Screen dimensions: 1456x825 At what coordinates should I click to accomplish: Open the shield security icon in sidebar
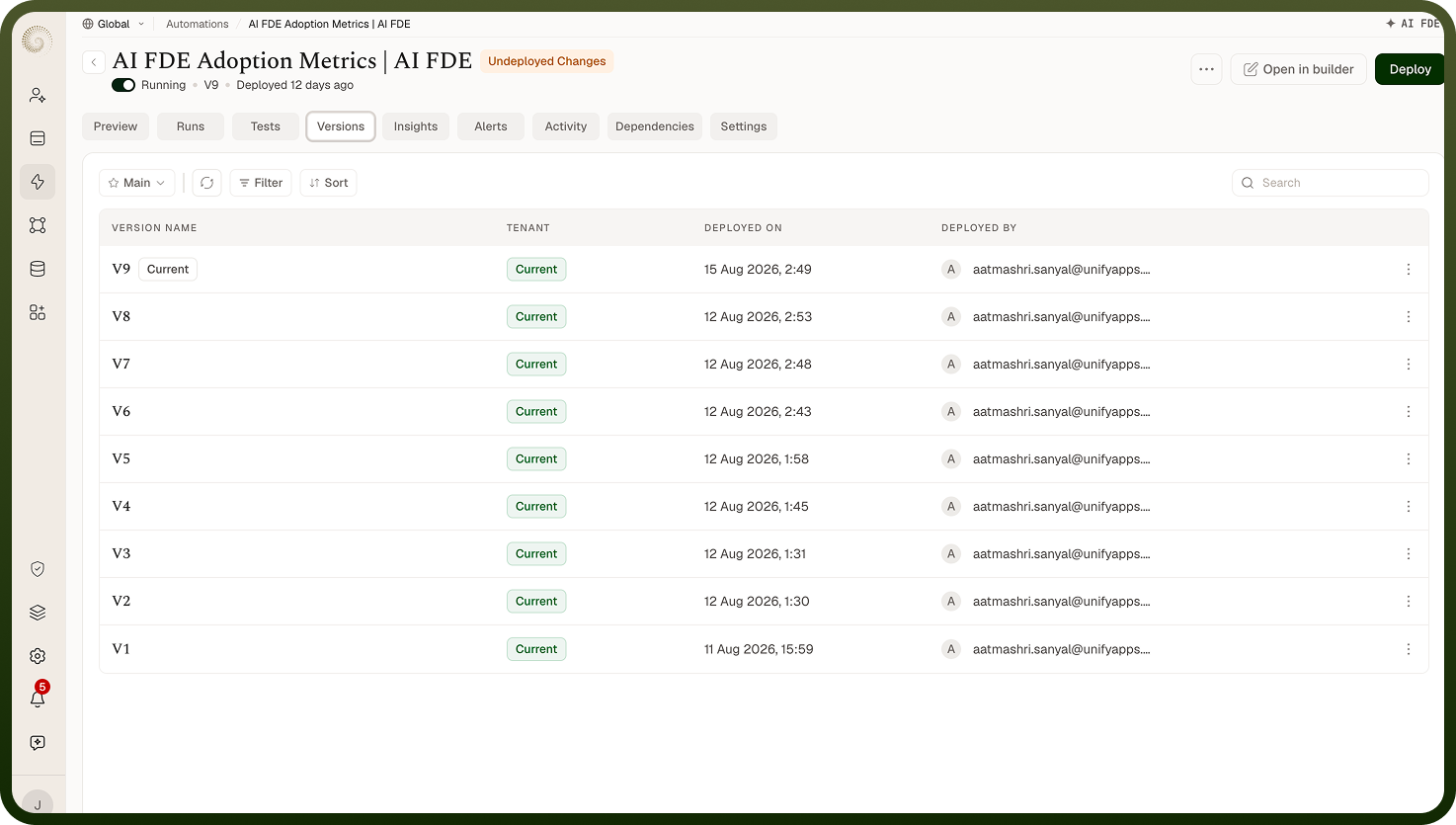click(38, 569)
